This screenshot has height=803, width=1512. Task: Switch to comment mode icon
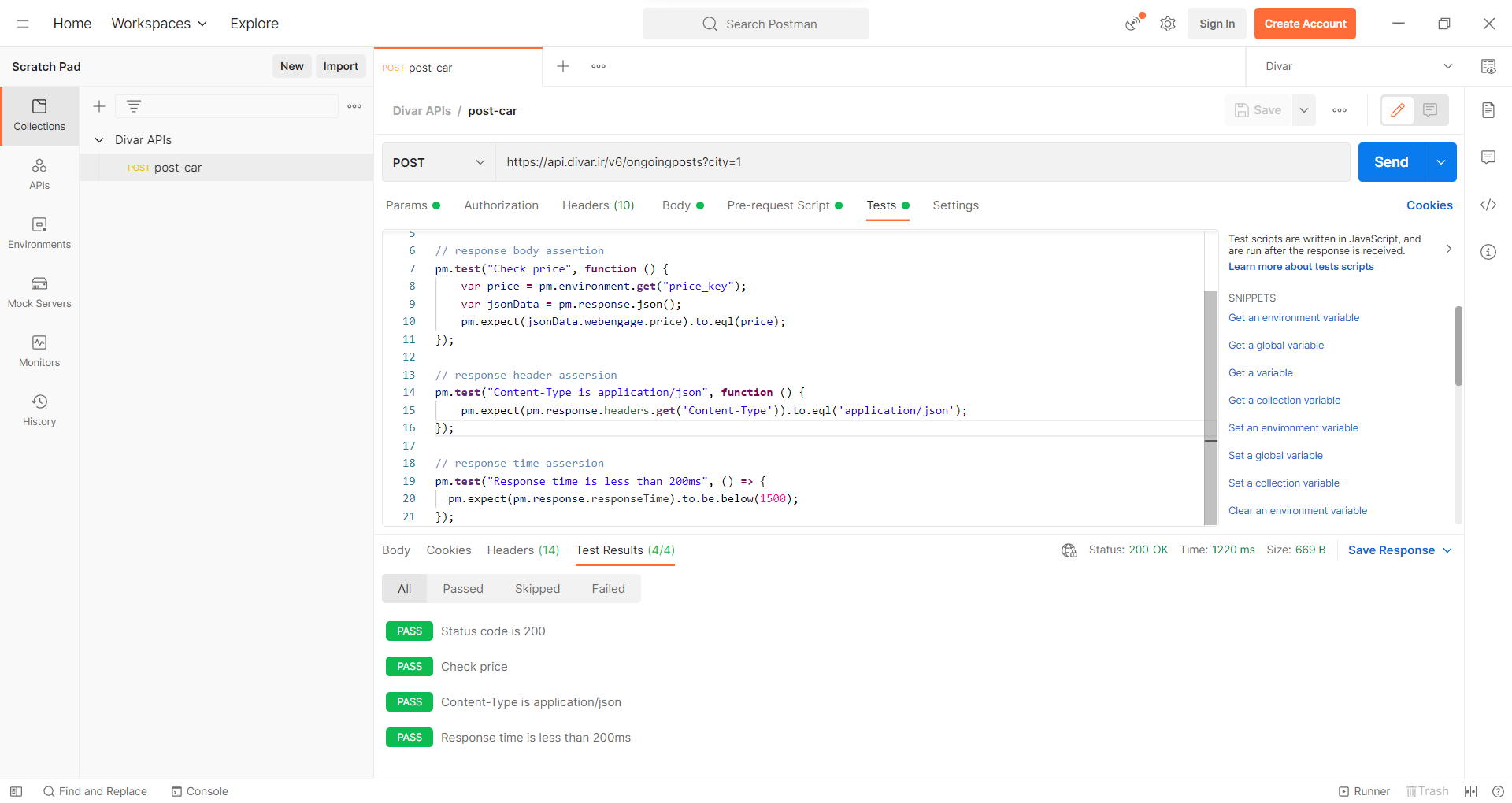point(1431,110)
